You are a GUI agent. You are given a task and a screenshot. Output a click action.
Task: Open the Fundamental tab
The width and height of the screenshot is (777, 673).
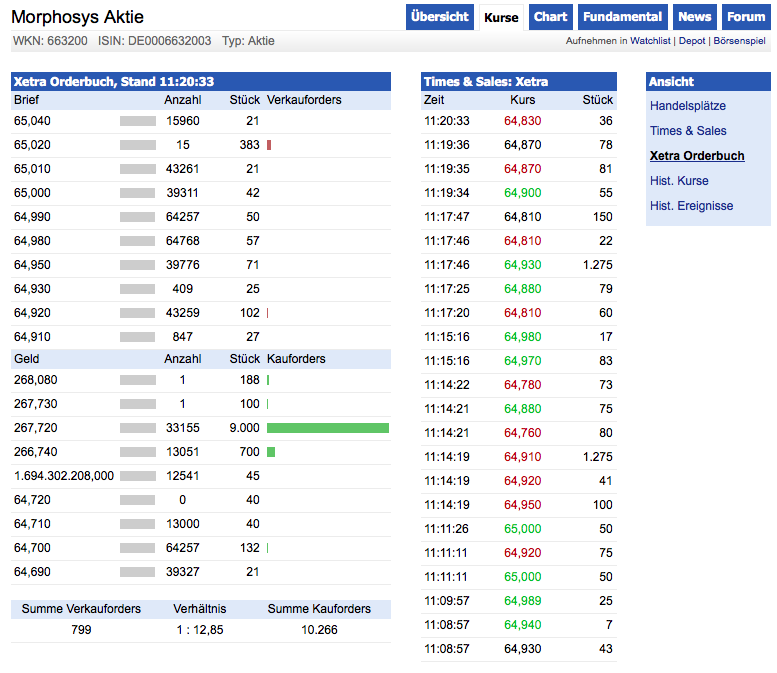[622, 17]
